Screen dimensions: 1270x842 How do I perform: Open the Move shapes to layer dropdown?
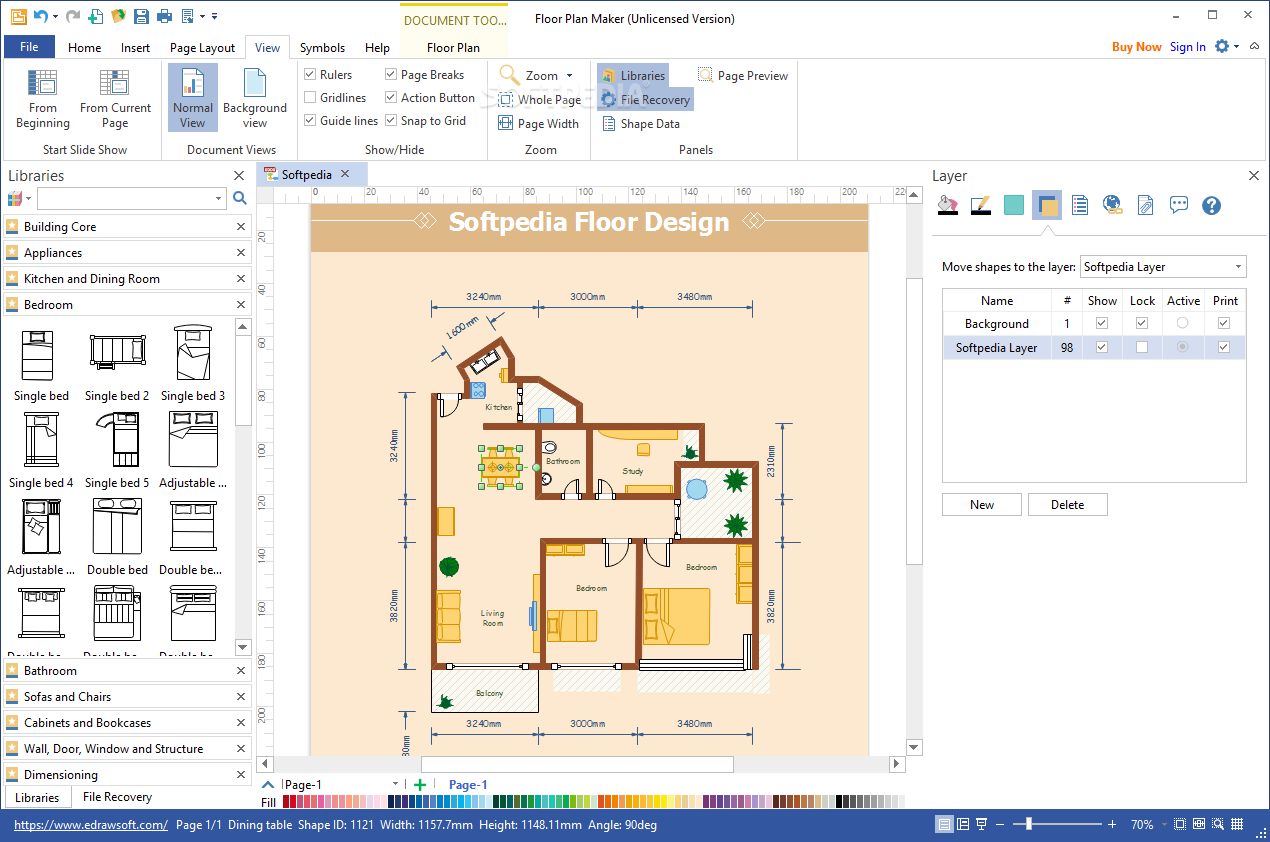point(1238,267)
